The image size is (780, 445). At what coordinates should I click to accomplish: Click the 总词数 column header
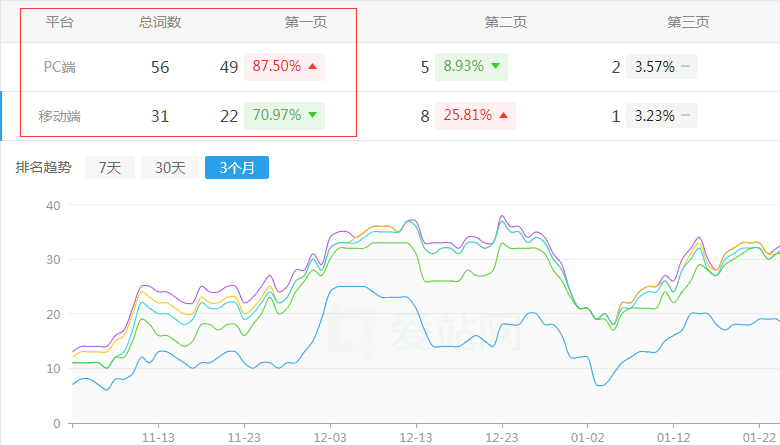160,22
